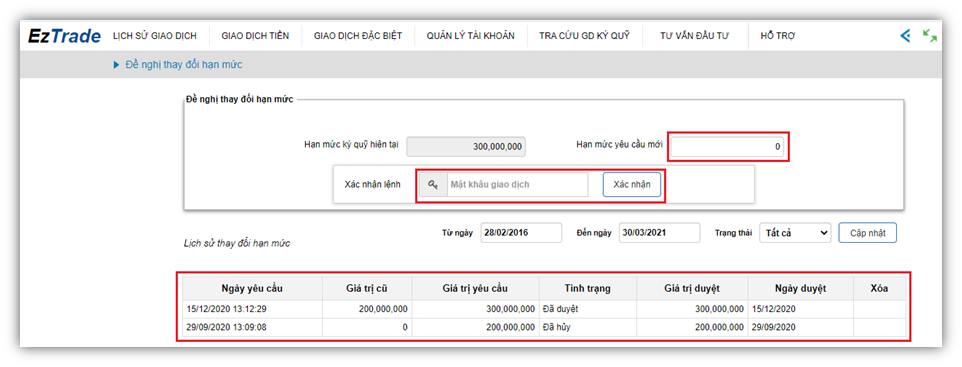Focus the Mật khẩu giao dịch password field
This screenshot has width=962, height=367.
point(517,184)
